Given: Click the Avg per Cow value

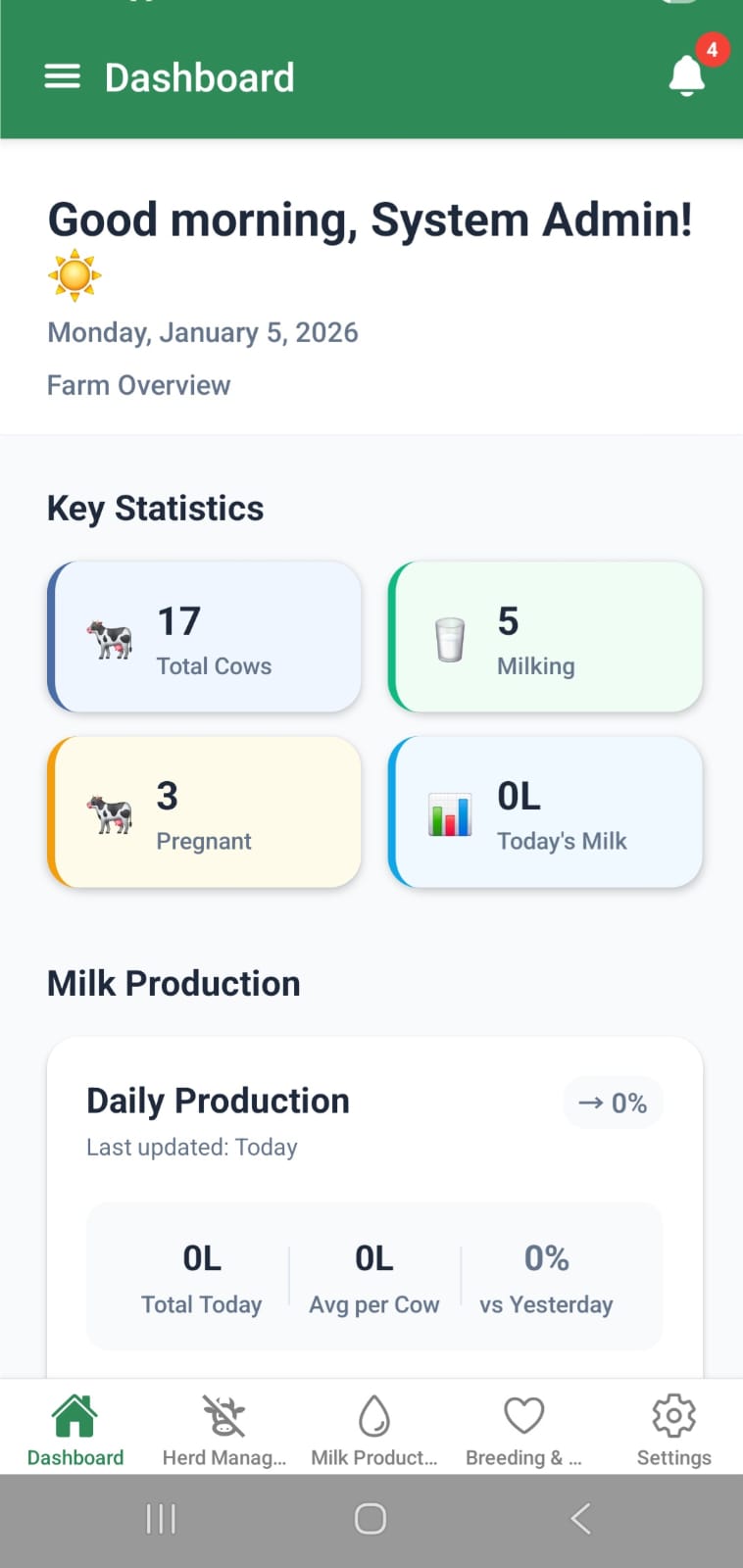Looking at the screenshot, I should (x=374, y=1258).
